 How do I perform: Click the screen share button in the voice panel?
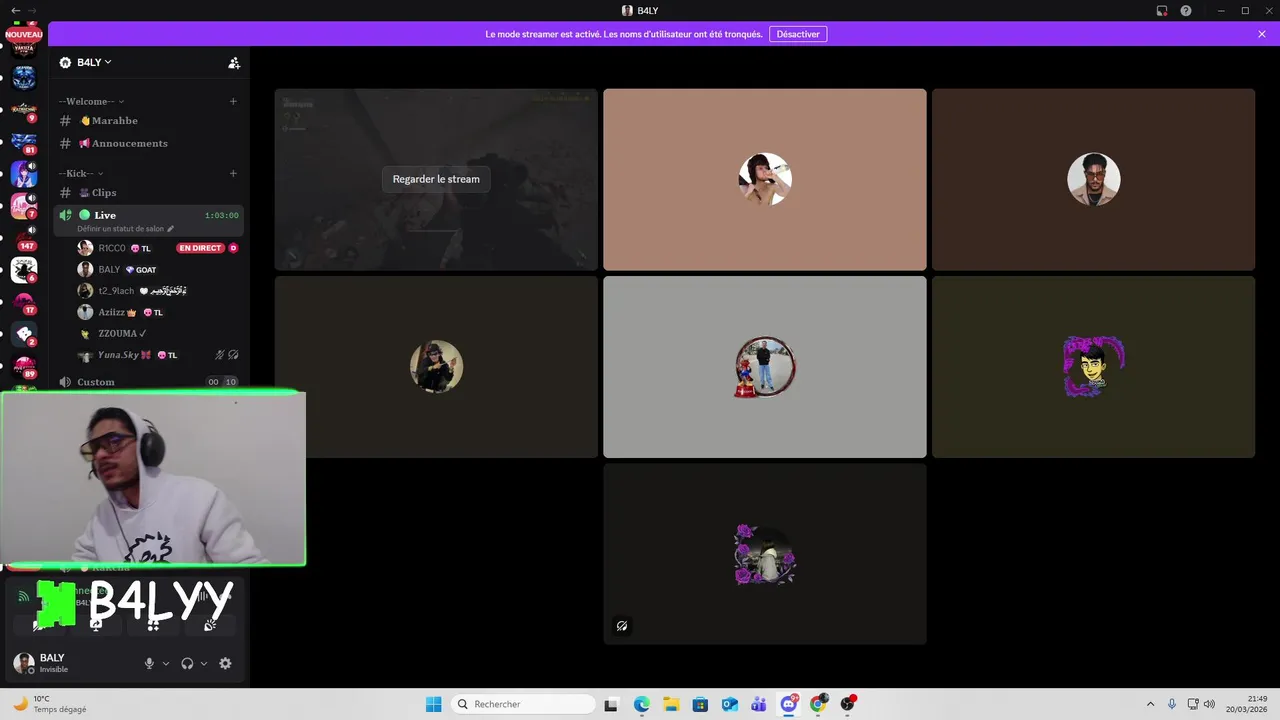96,625
